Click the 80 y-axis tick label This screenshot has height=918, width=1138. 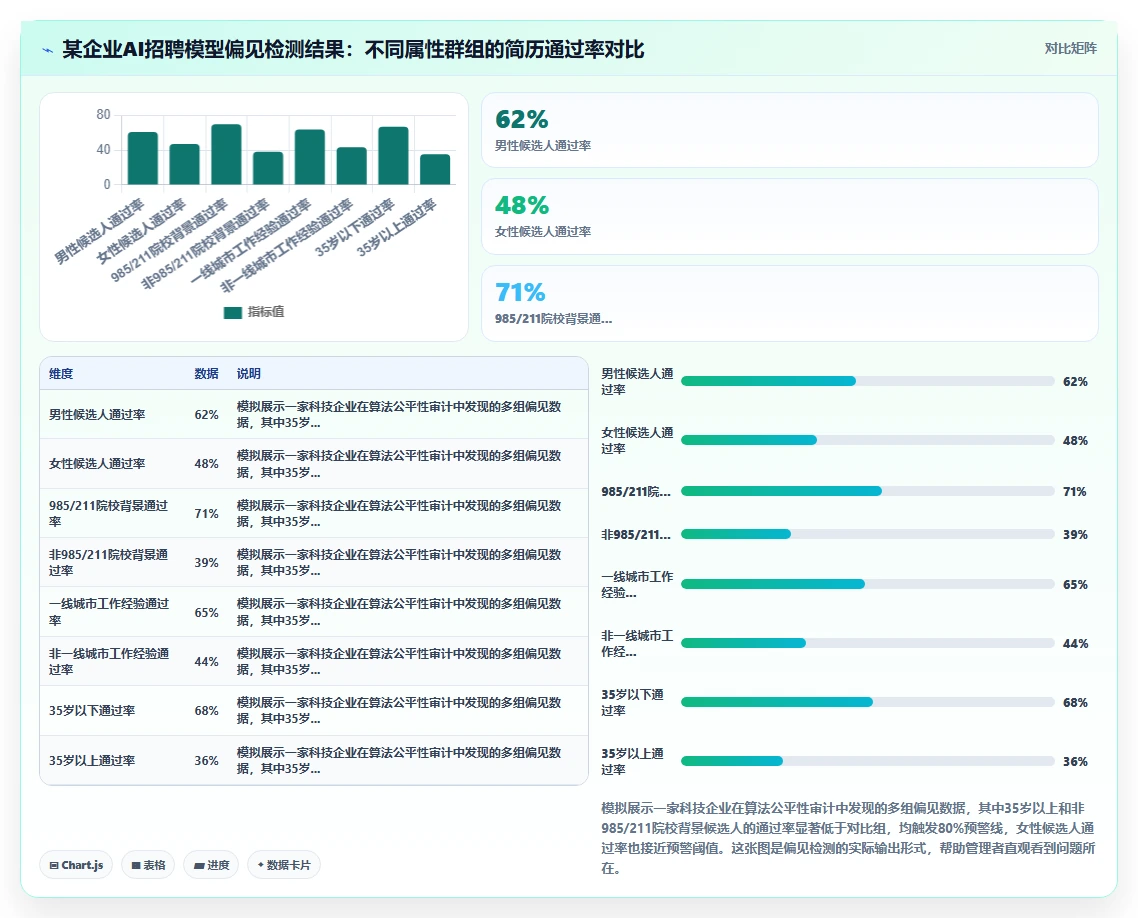pos(103,115)
